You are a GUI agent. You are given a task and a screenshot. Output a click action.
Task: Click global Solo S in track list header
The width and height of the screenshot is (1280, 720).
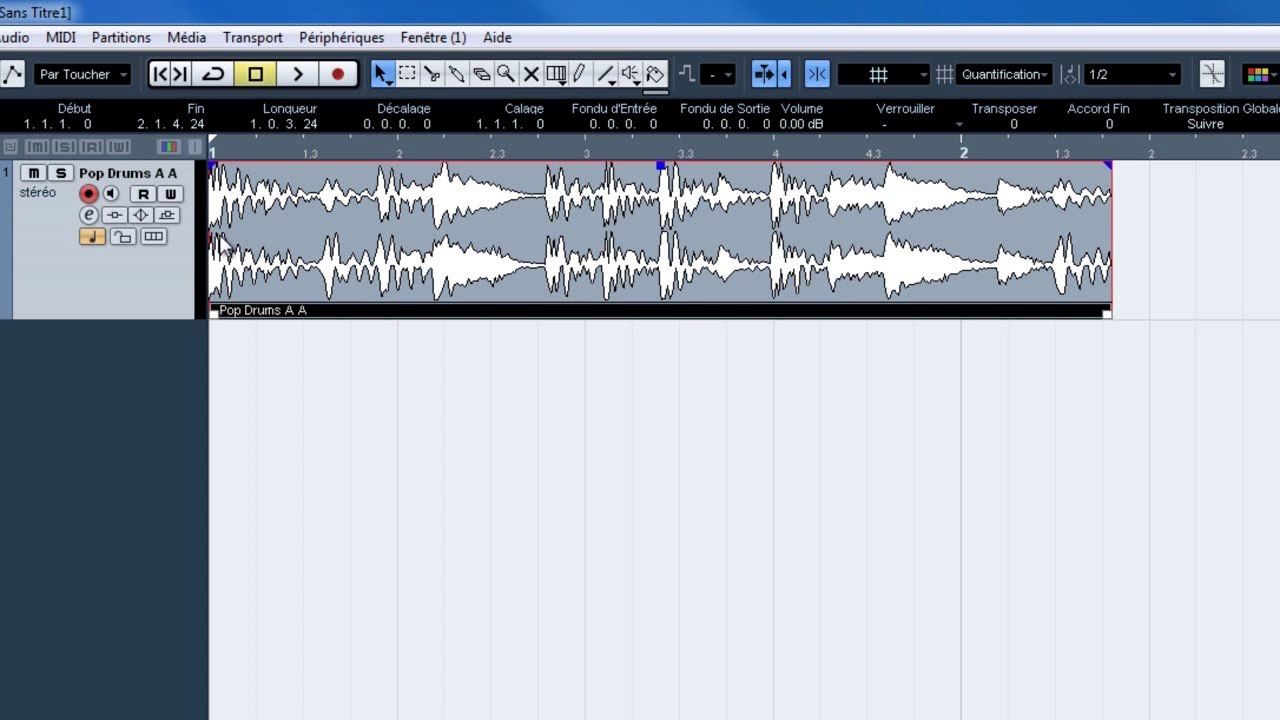click(x=65, y=147)
